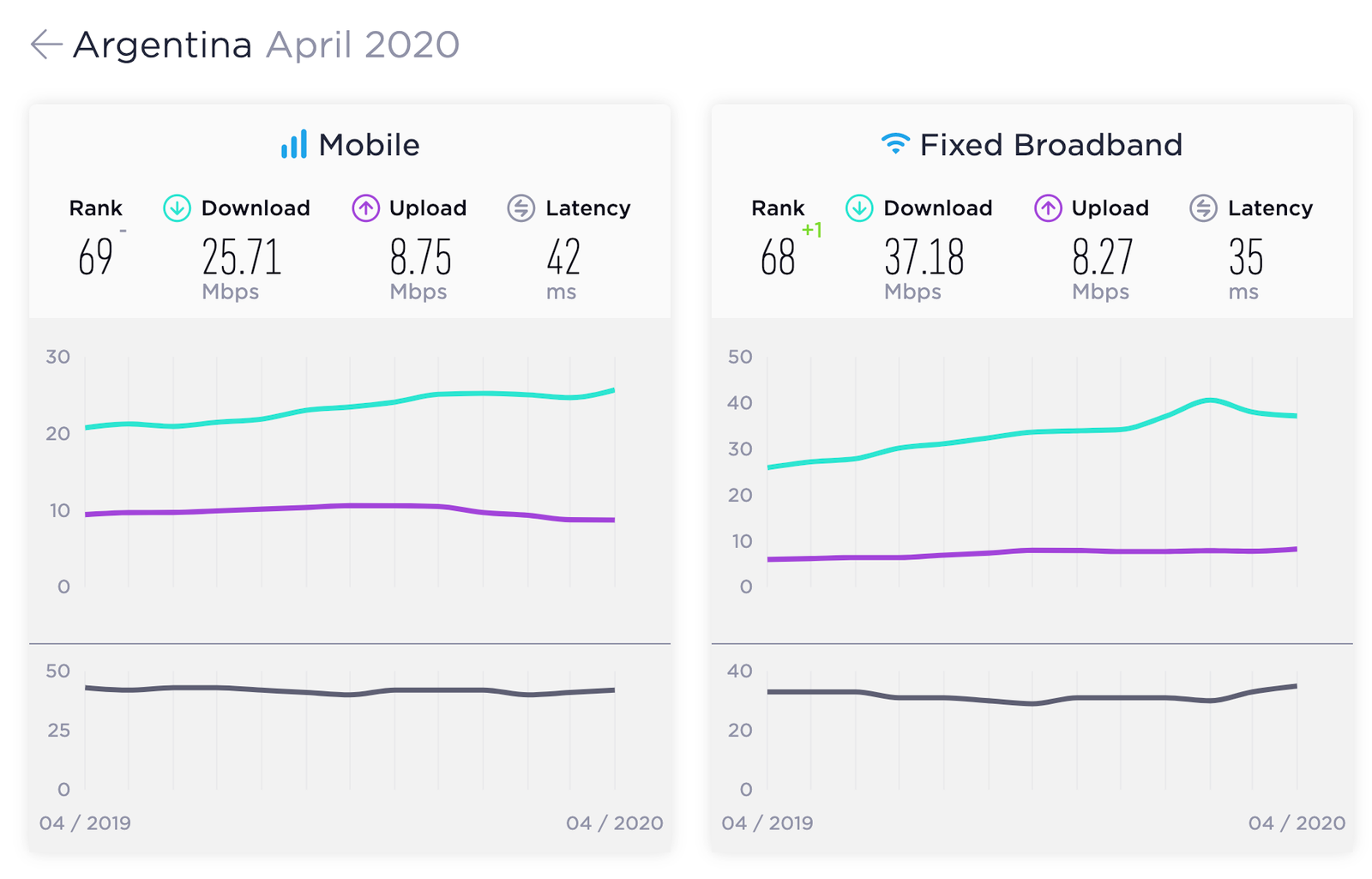
Task: Click the Fixed Broadband rank value 68
Action: point(778,256)
